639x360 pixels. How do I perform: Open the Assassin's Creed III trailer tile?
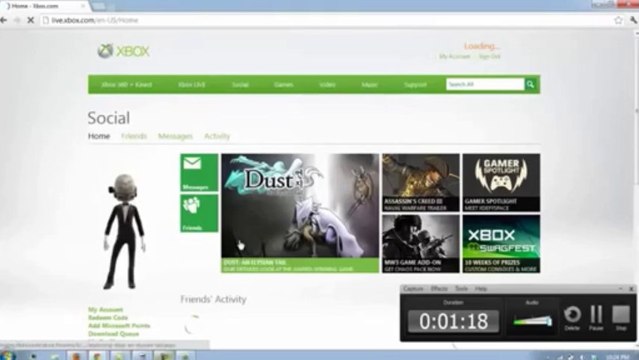pos(421,183)
